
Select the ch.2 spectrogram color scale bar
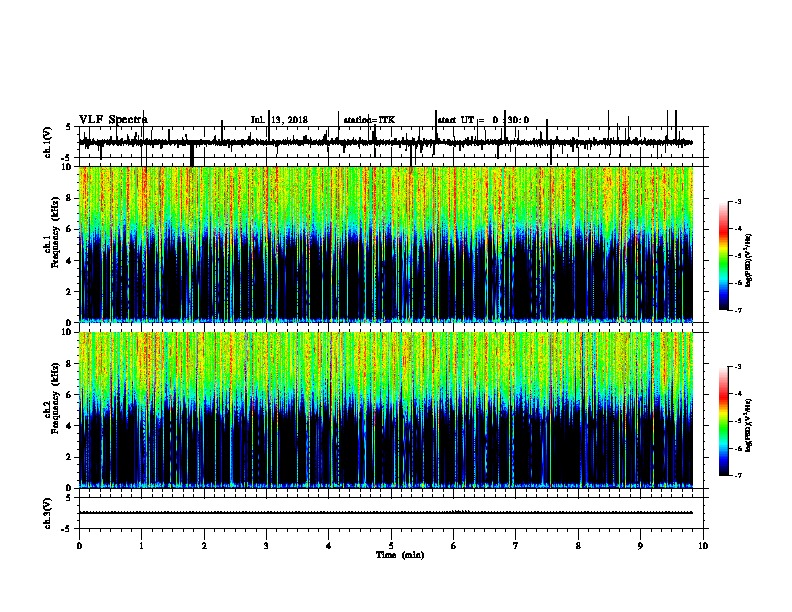point(724,421)
